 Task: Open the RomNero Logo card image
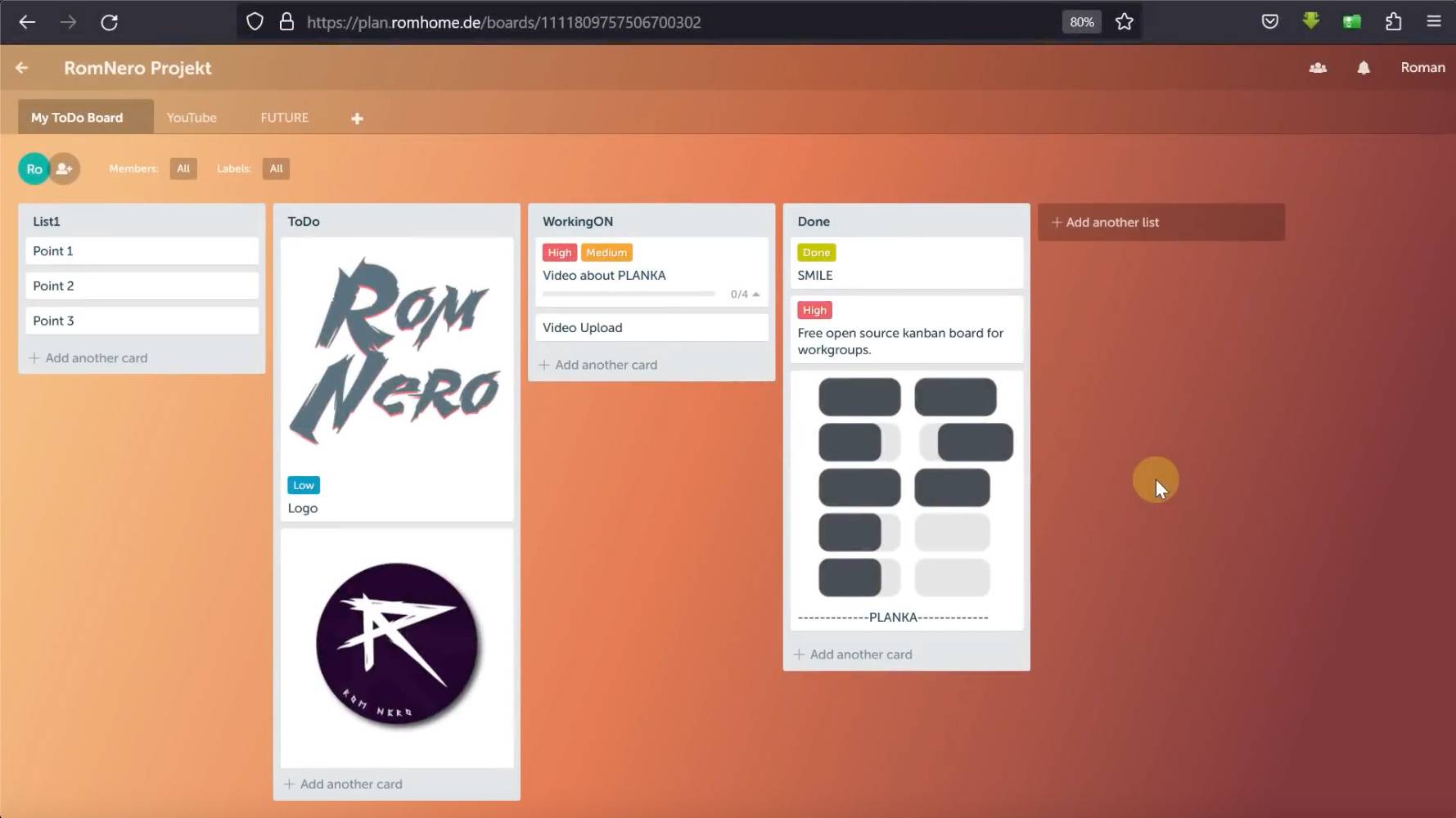click(x=397, y=354)
